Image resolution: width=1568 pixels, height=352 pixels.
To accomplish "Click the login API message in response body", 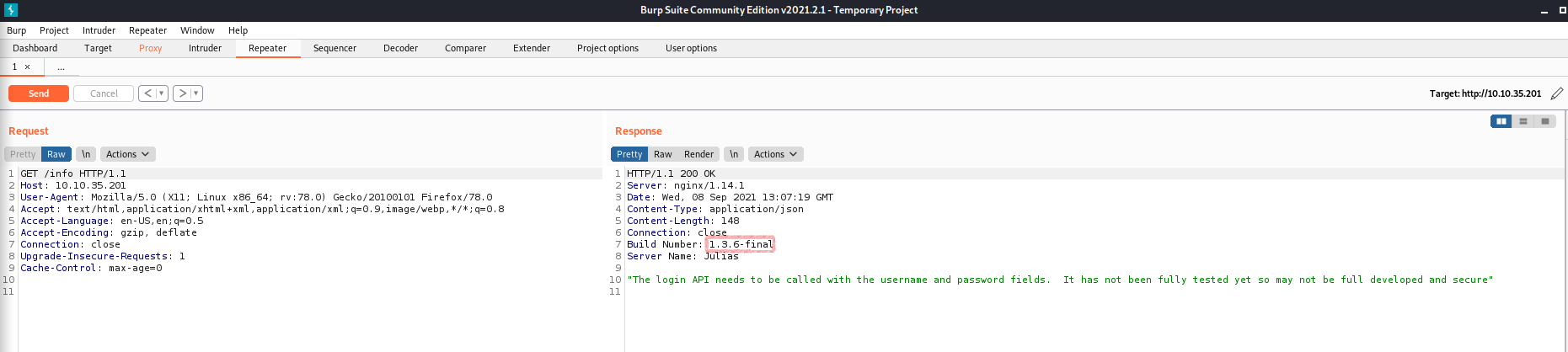I will [x=1060, y=280].
